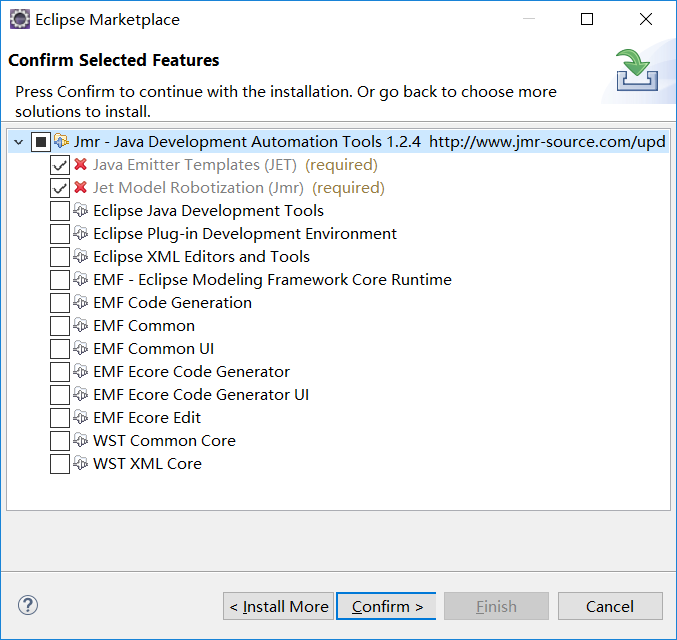
Task: Click the Confirm button
Action: tap(386, 606)
